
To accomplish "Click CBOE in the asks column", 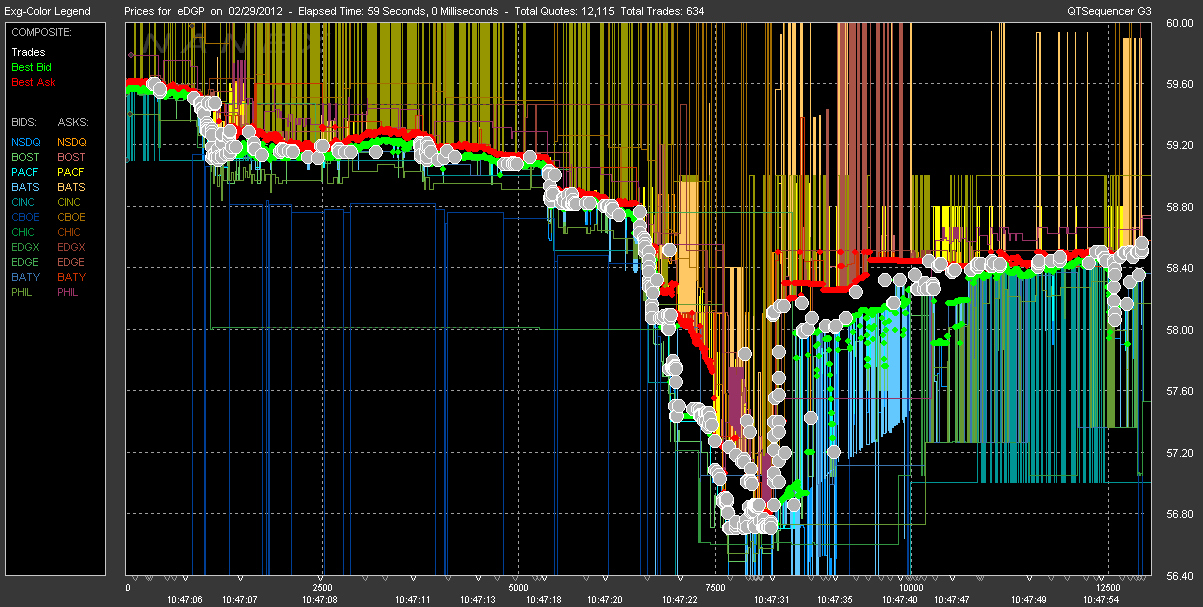I will tap(72, 217).
